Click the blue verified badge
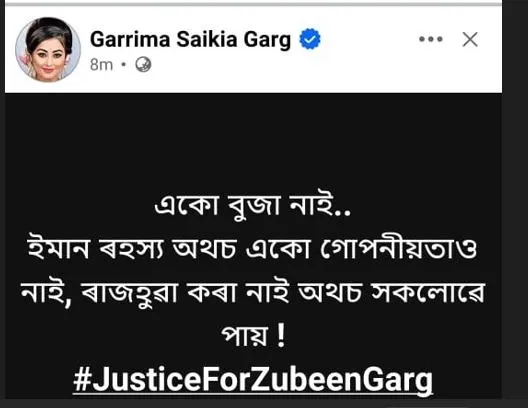This screenshot has height=408, width=528. (310, 39)
